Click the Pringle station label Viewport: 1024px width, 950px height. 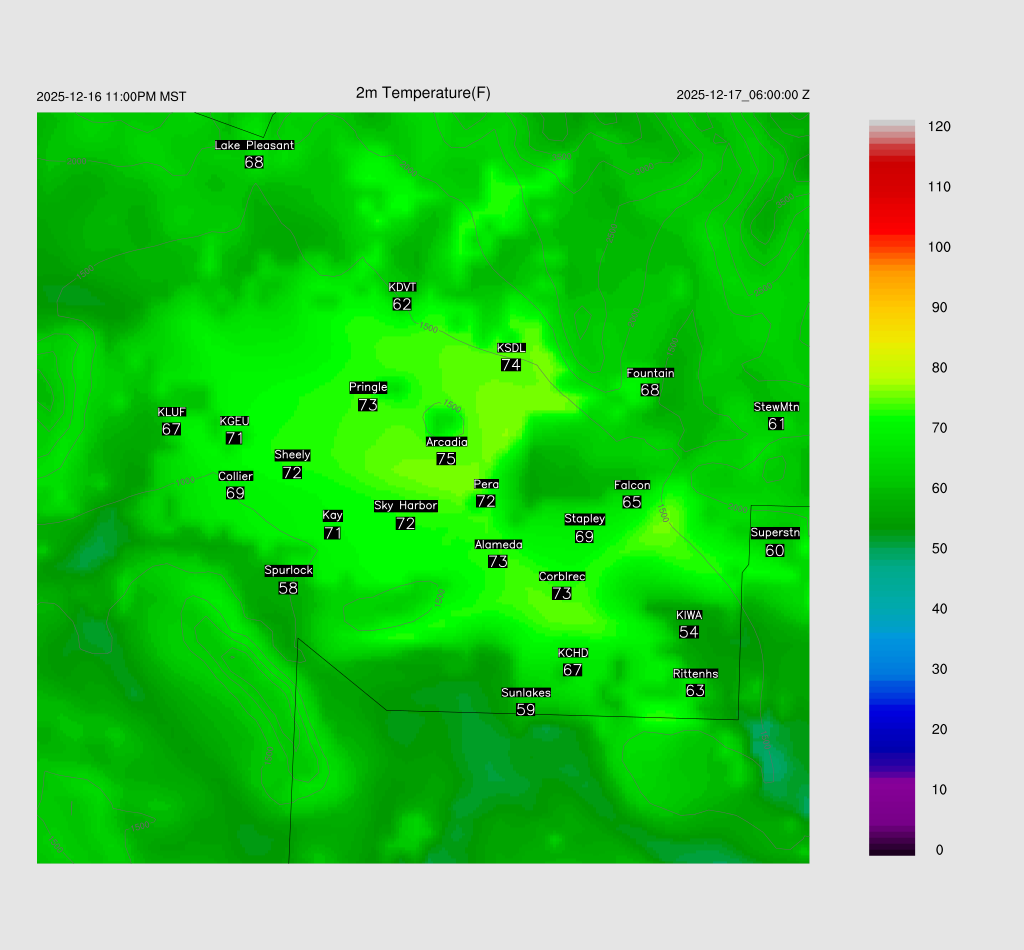(368, 387)
